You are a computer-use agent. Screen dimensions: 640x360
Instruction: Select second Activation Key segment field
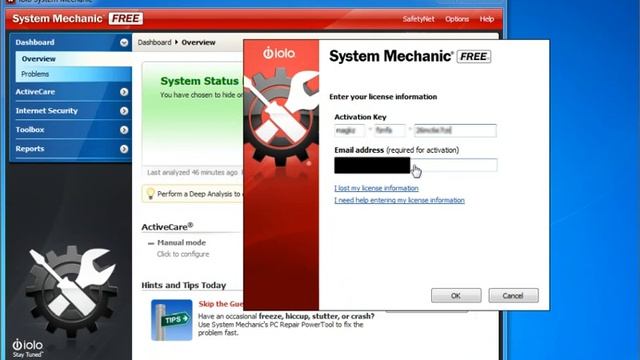[390, 131]
